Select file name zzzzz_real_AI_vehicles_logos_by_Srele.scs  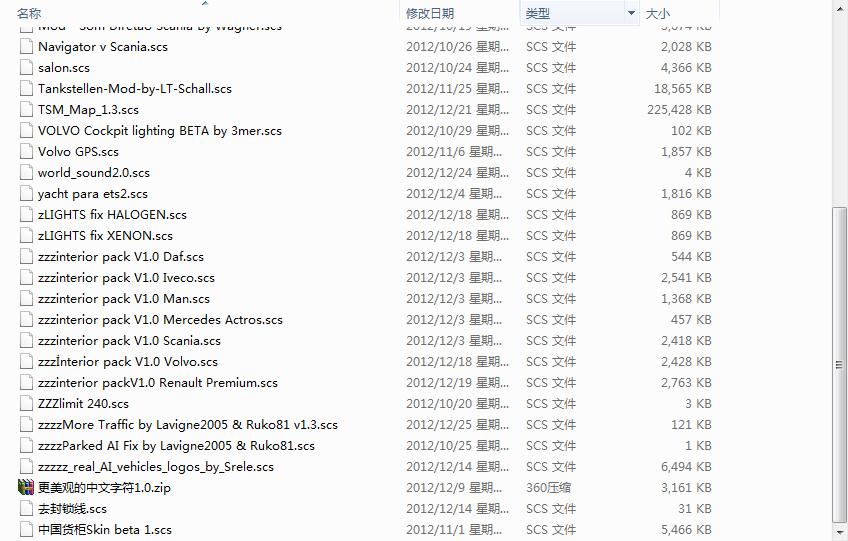[156, 466]
